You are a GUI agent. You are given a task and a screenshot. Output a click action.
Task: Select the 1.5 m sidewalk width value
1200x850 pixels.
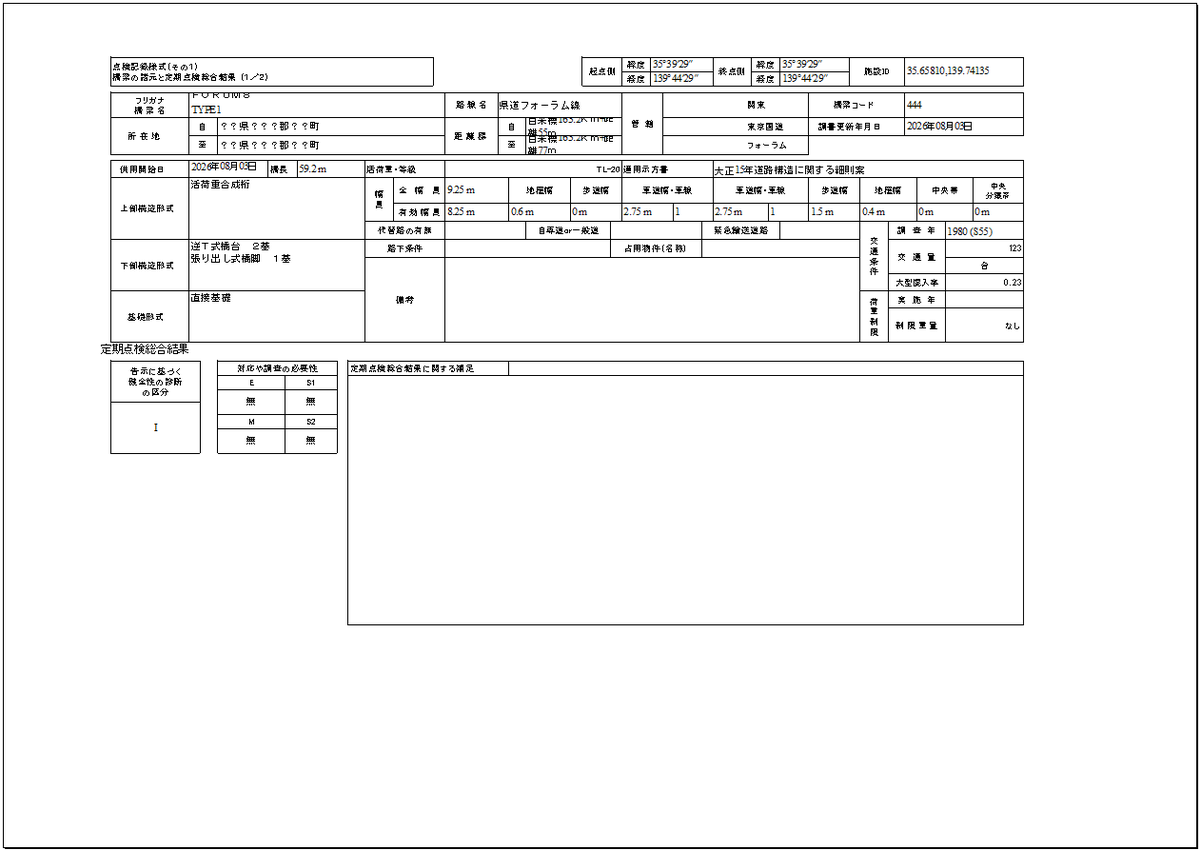click(x=823, y=212)
